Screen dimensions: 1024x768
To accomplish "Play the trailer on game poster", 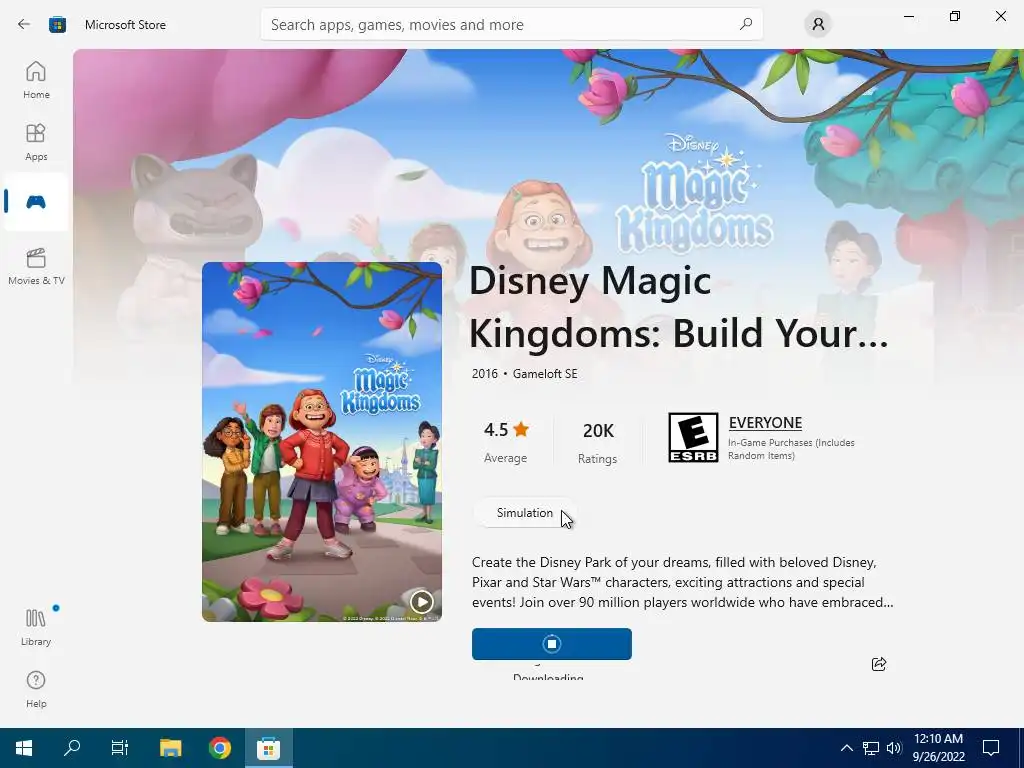I will [421, 601].
